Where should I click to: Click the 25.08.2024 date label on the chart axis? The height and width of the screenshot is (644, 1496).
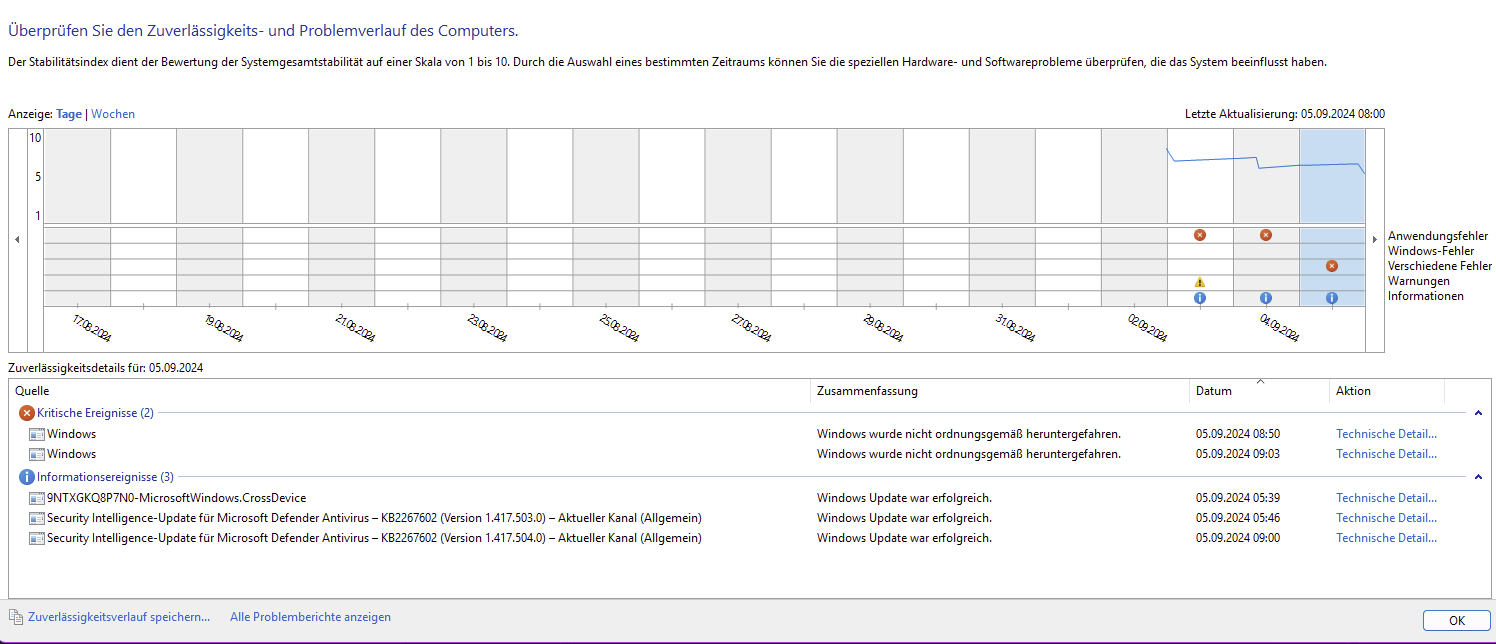[619, 328]
